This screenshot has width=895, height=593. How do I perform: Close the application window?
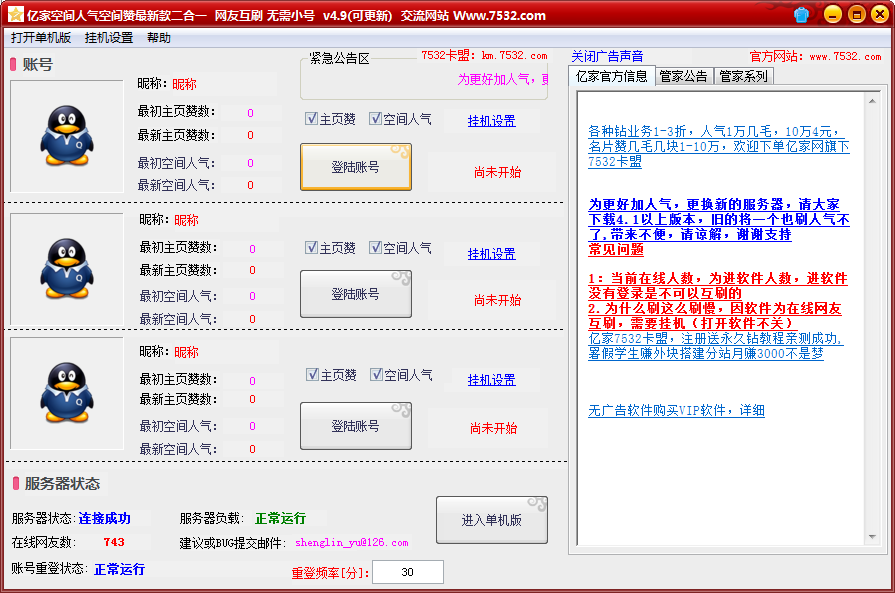point(880,14)
